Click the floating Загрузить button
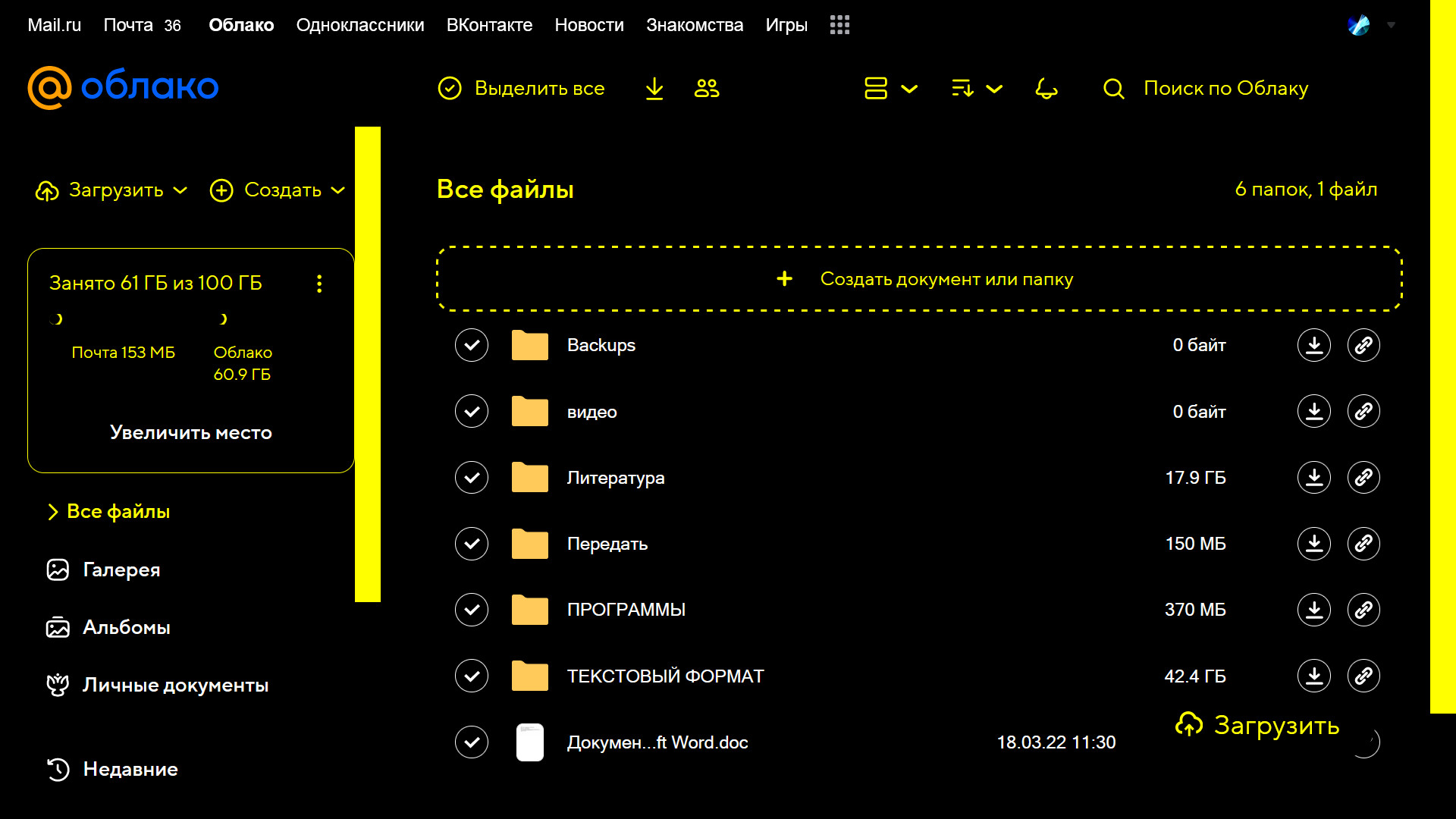Screen dimensions: 1456x819 click(1257, 725)
